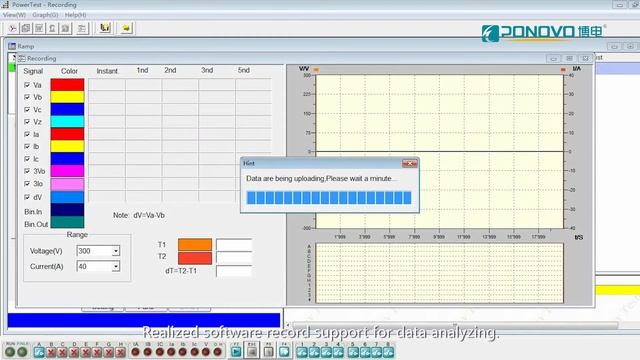Uncheck the 3Io signal checkbox
The width and height of the screenshot is (640, 360).
click(x=27, y=184)
